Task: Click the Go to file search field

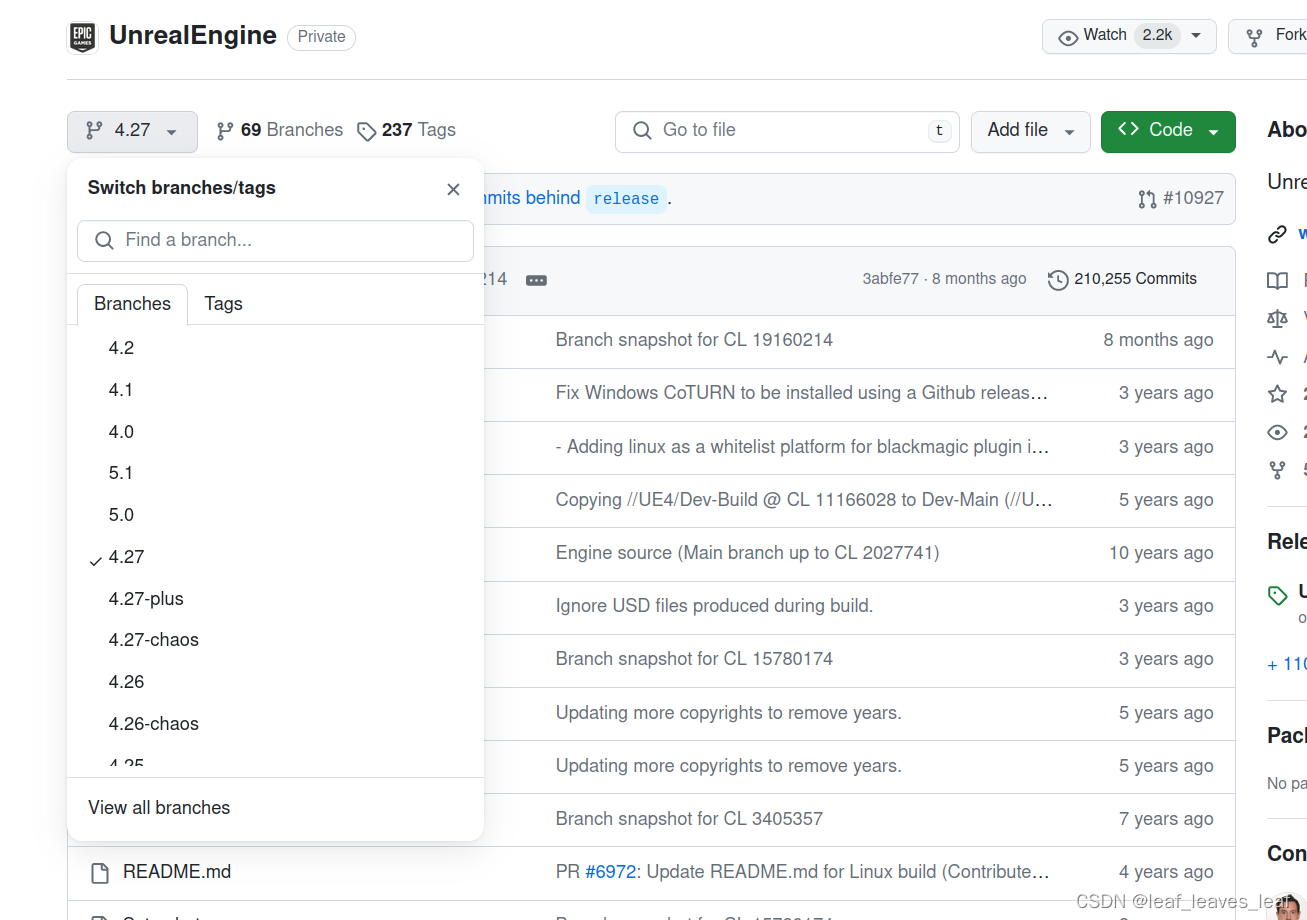Action: [787, 131]
